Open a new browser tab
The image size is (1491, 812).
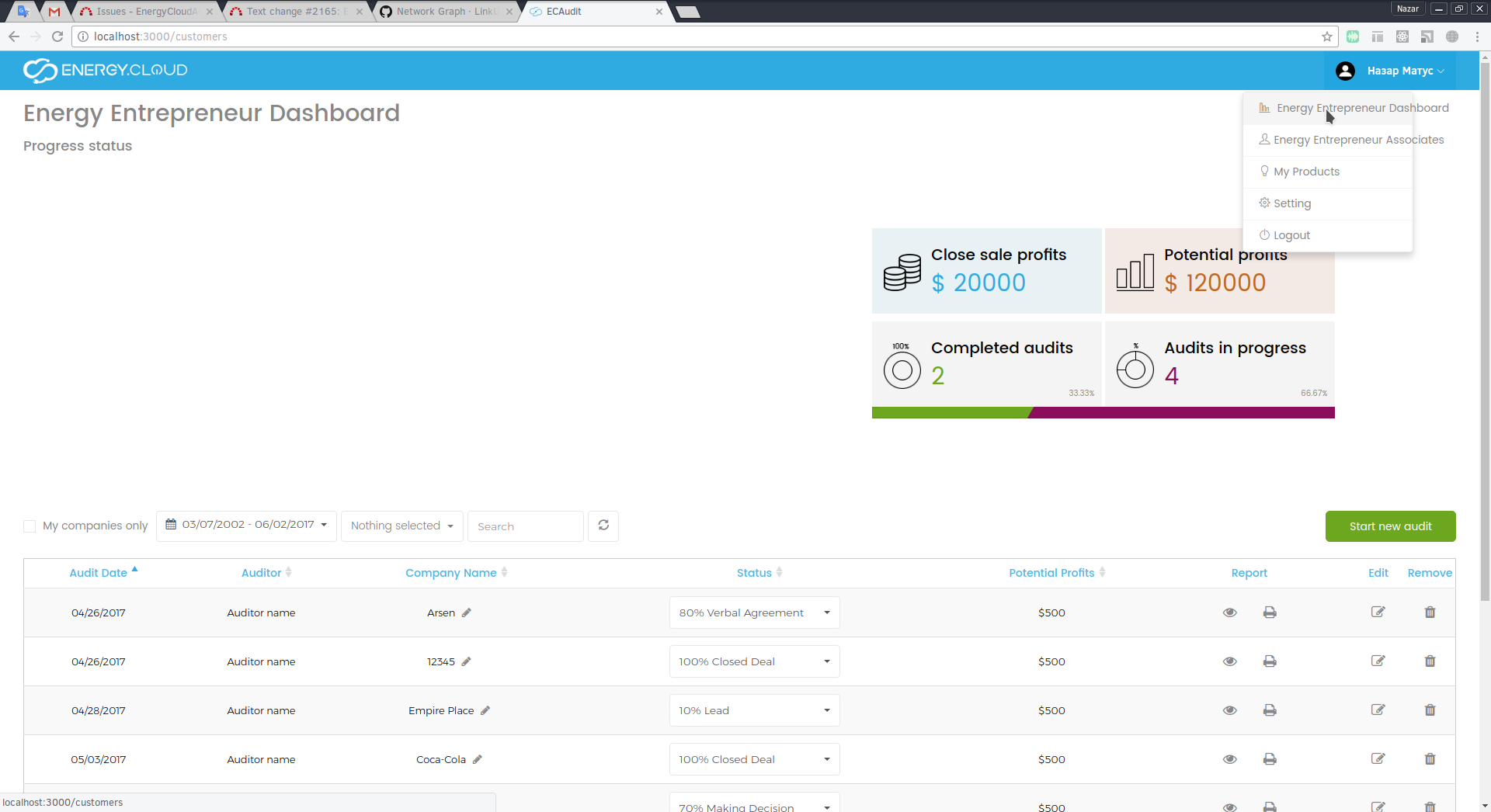pyautogui.click(x=688, y=12)
